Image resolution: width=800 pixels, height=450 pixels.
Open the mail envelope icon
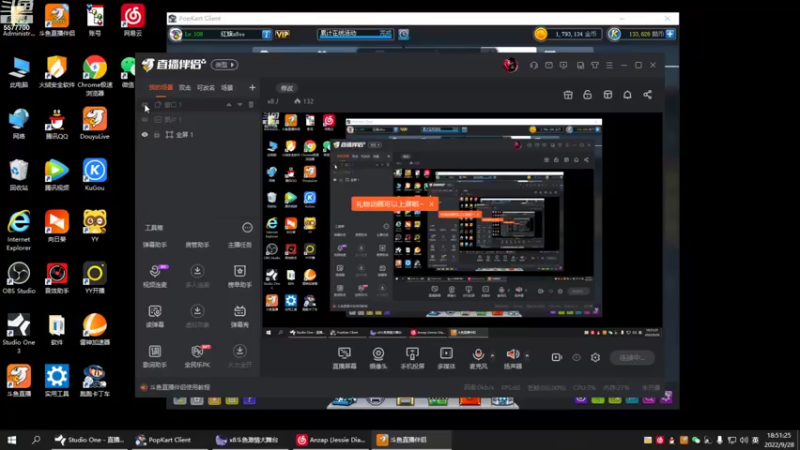coord(548,65)
